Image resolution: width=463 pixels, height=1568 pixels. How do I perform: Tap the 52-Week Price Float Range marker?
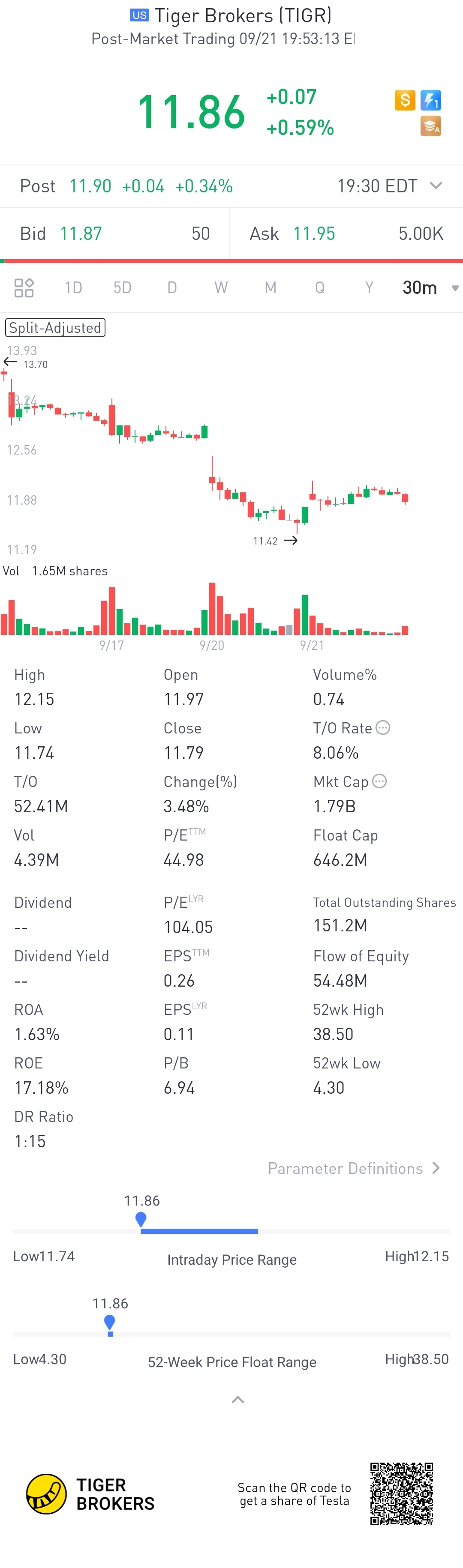[110, 1322]
